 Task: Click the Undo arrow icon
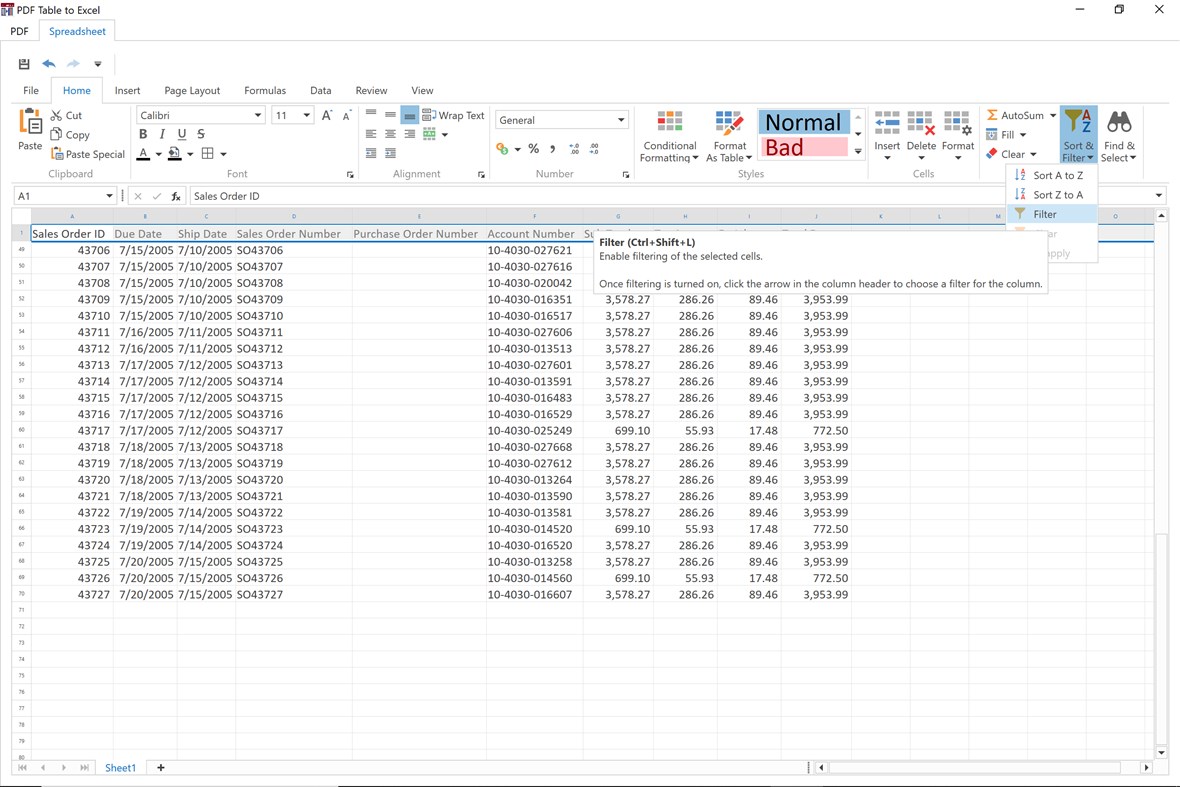tap(49, 64)
